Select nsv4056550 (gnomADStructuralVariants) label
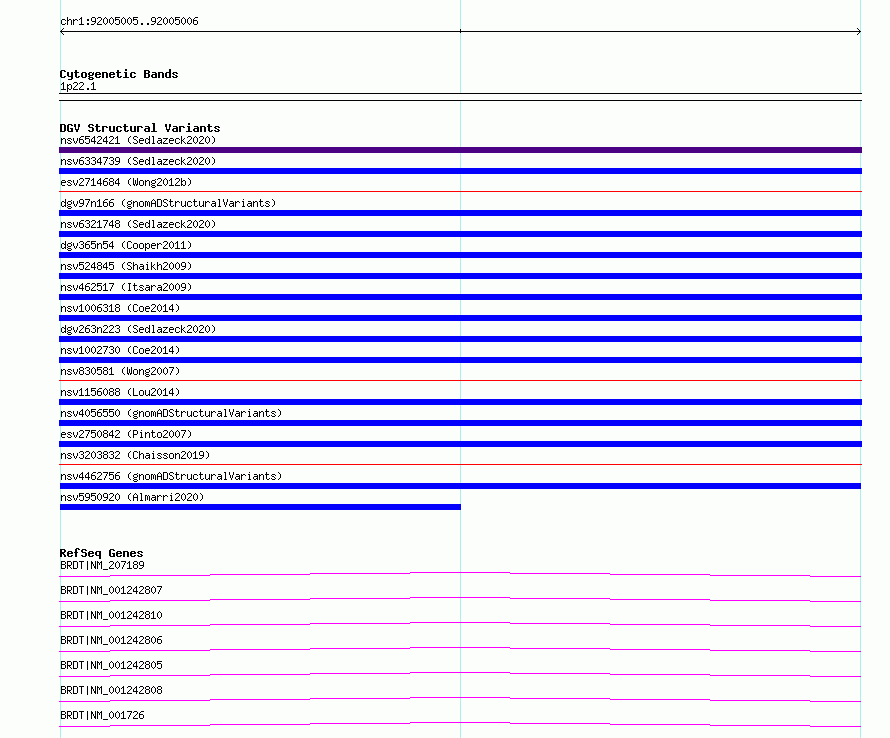 pos(171,413)
